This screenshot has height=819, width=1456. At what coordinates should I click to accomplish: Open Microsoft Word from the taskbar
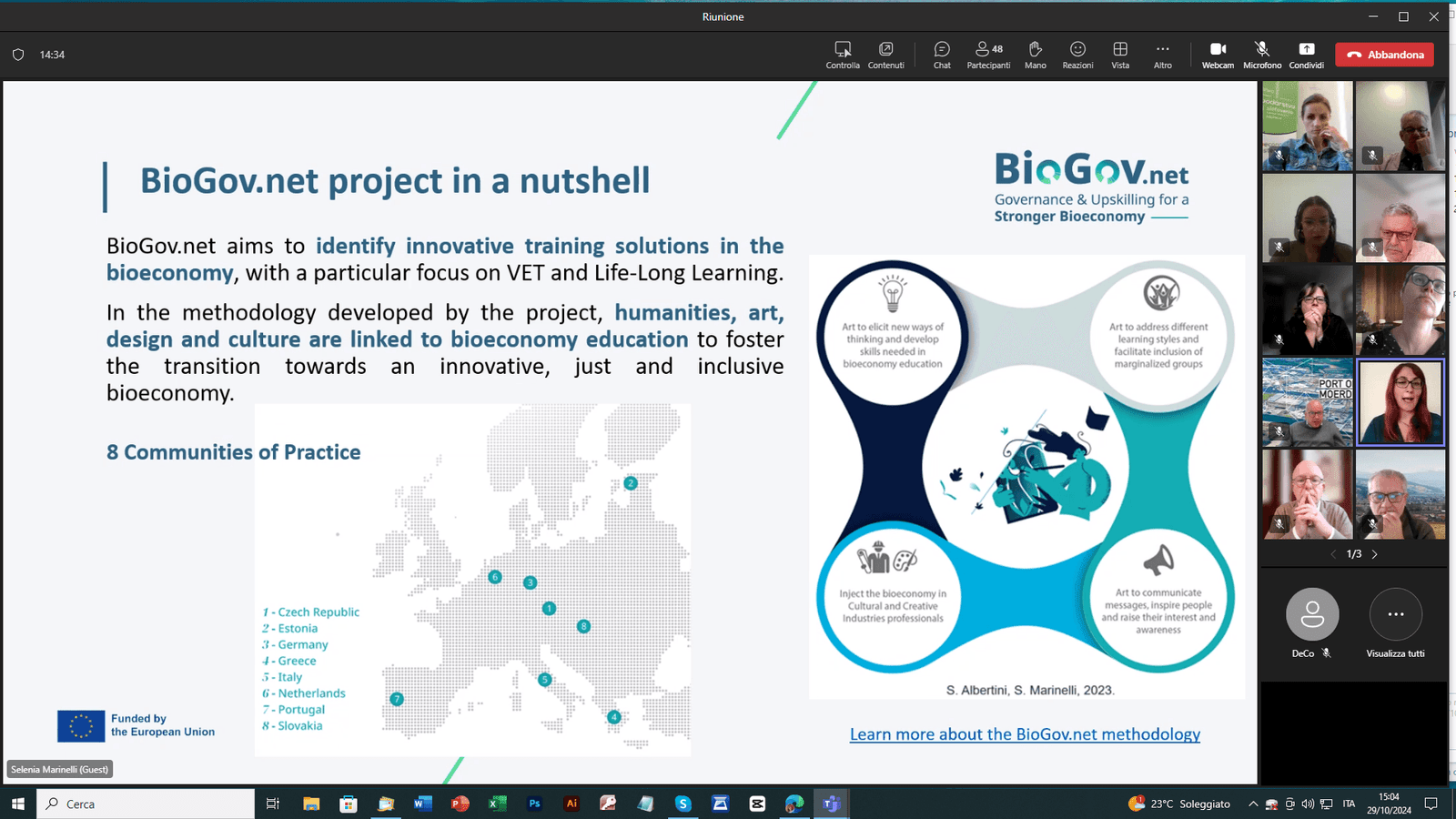coord(422,804)
